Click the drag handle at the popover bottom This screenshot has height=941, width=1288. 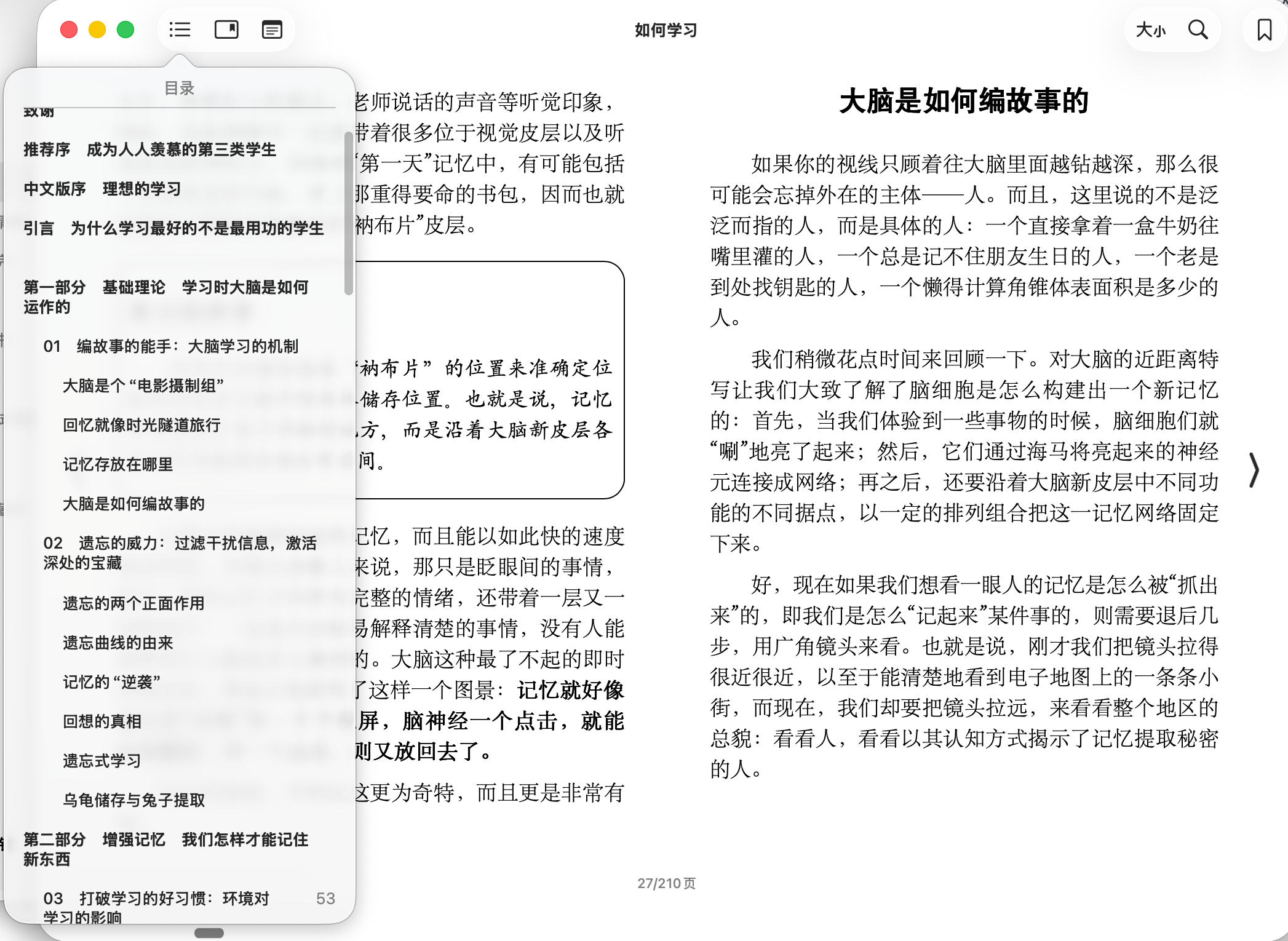210,933
